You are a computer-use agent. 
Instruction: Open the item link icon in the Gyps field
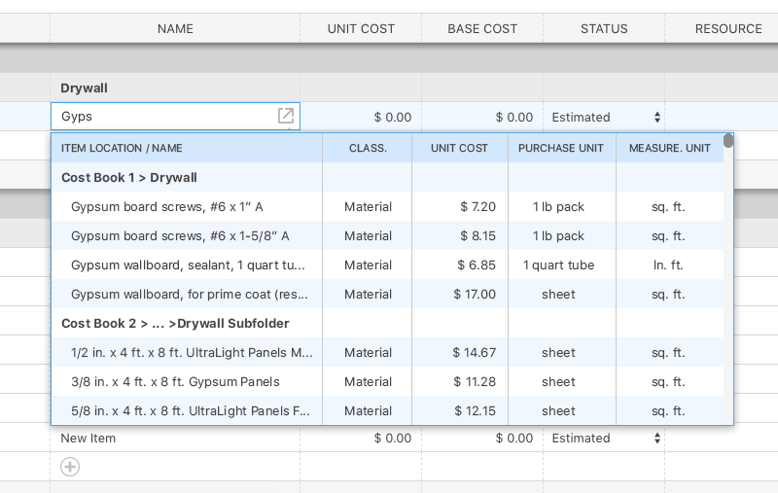[x=286, y=116]
